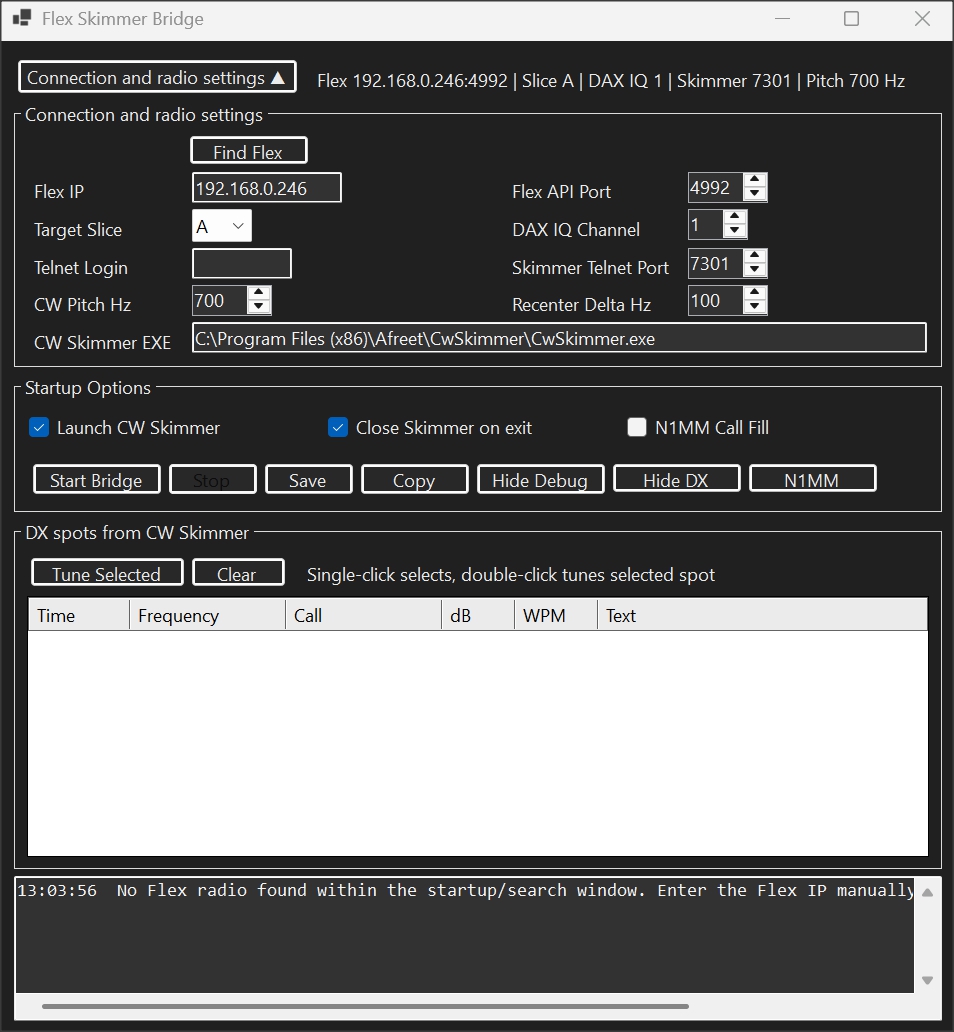Click the Hide Debug button

pyautogui.click(x=540, y=479)
